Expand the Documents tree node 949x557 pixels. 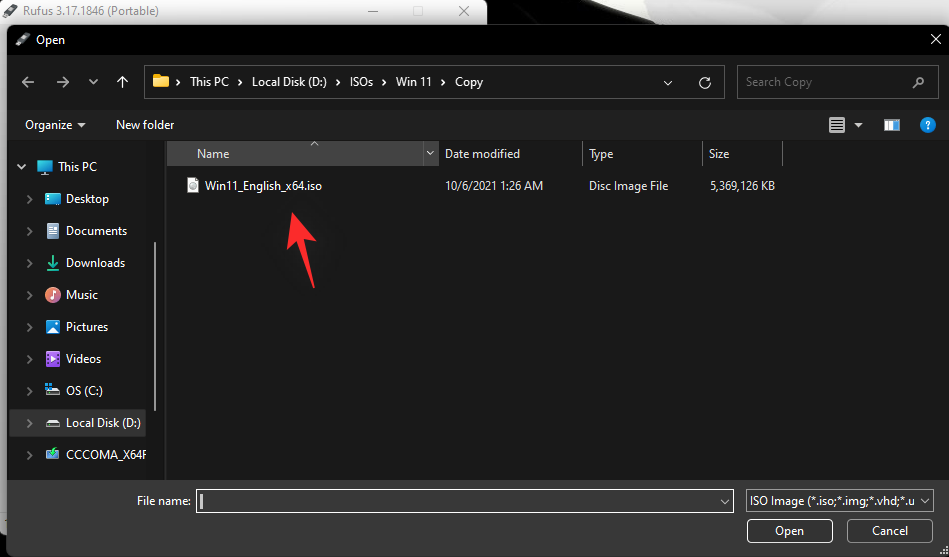click(29, 231)
